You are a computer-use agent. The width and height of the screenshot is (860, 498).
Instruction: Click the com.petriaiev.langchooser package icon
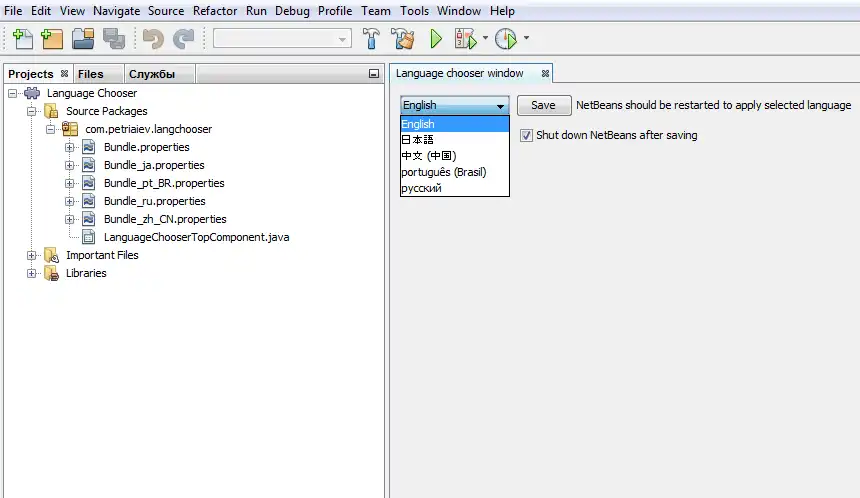pyautogui.click(x=70, y=129)
